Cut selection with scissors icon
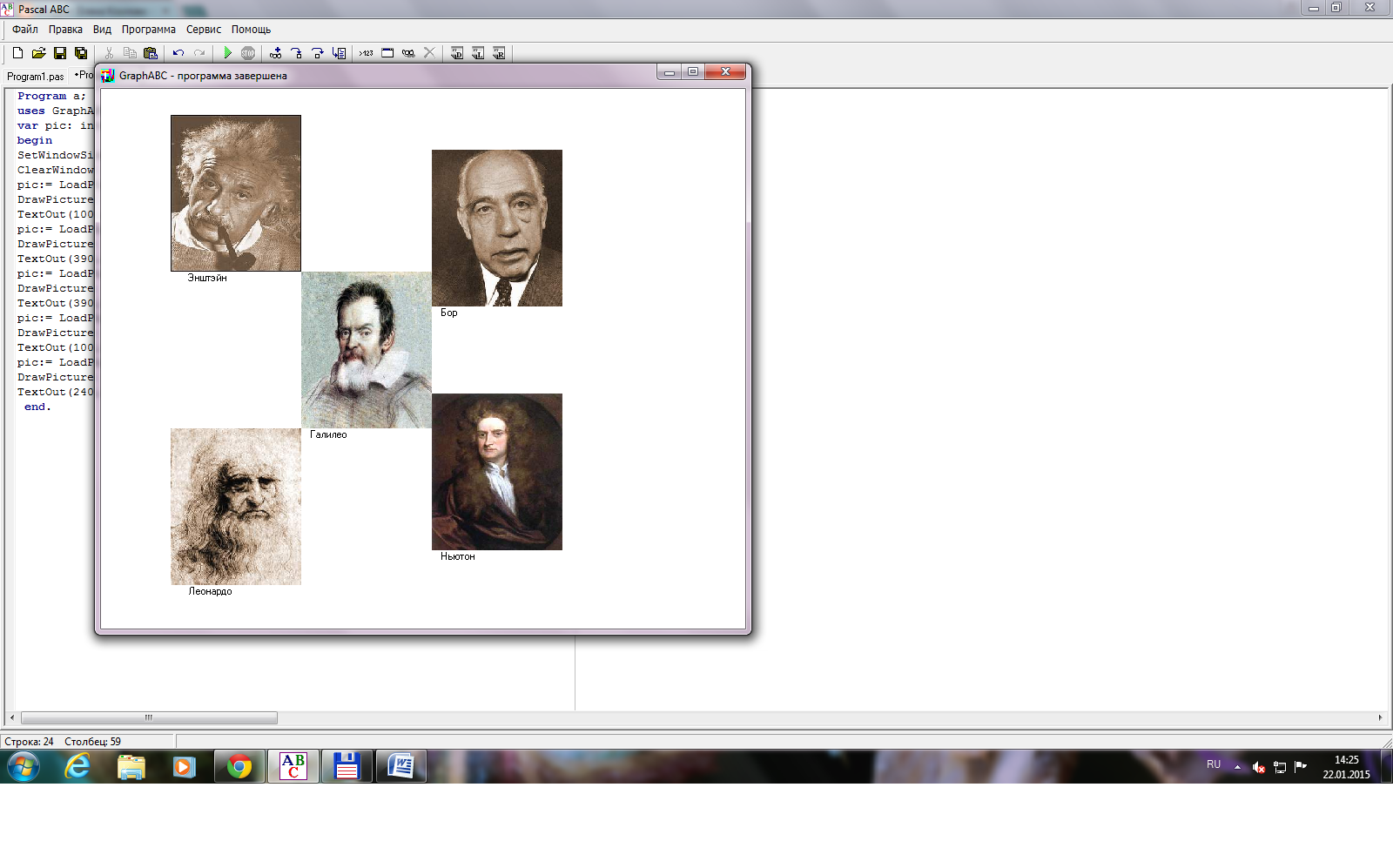This screenshot has height=868, width=1393. pyautogui.click(x=109, y=53)
